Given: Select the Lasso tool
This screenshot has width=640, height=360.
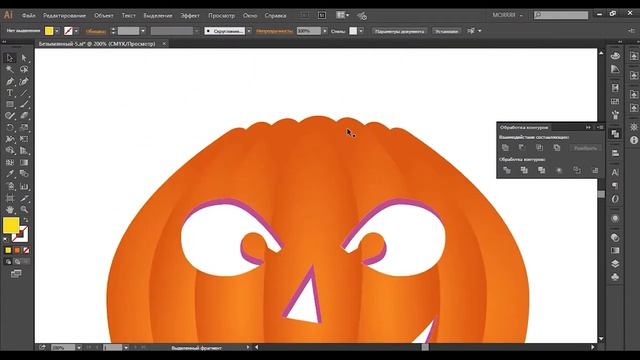Looking at the screenshot, I should tap(24, 69).
